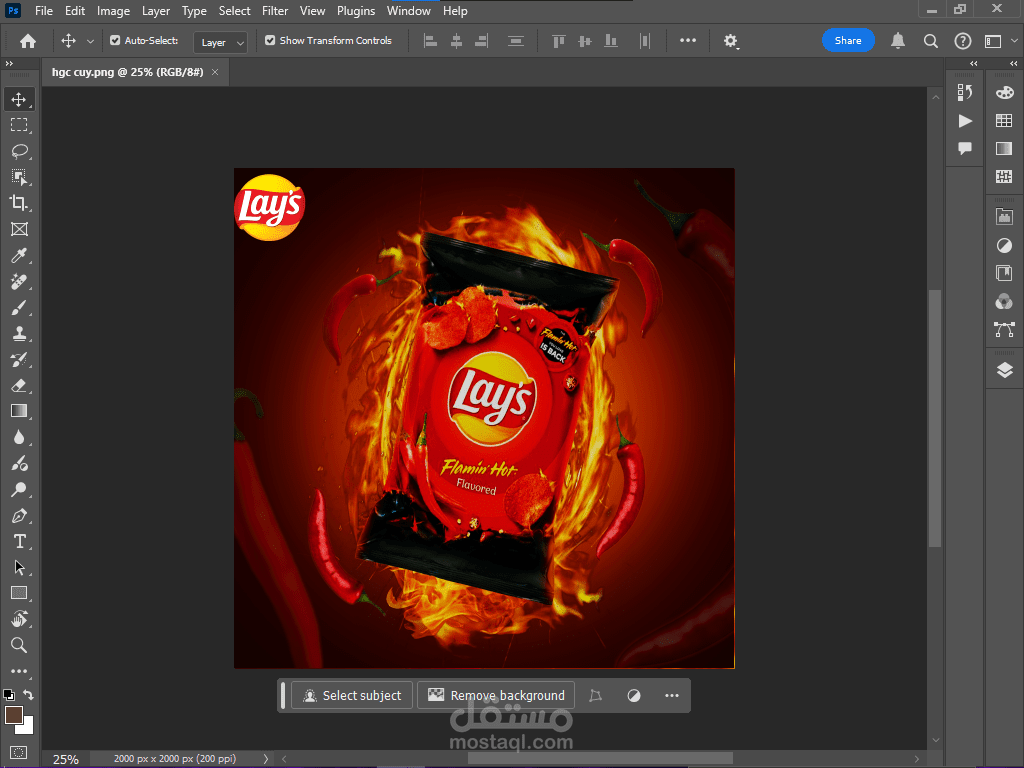Click Select subject in contextual bar
Image resolution: width=1024 pixels, height=768 pixels.
352,696
